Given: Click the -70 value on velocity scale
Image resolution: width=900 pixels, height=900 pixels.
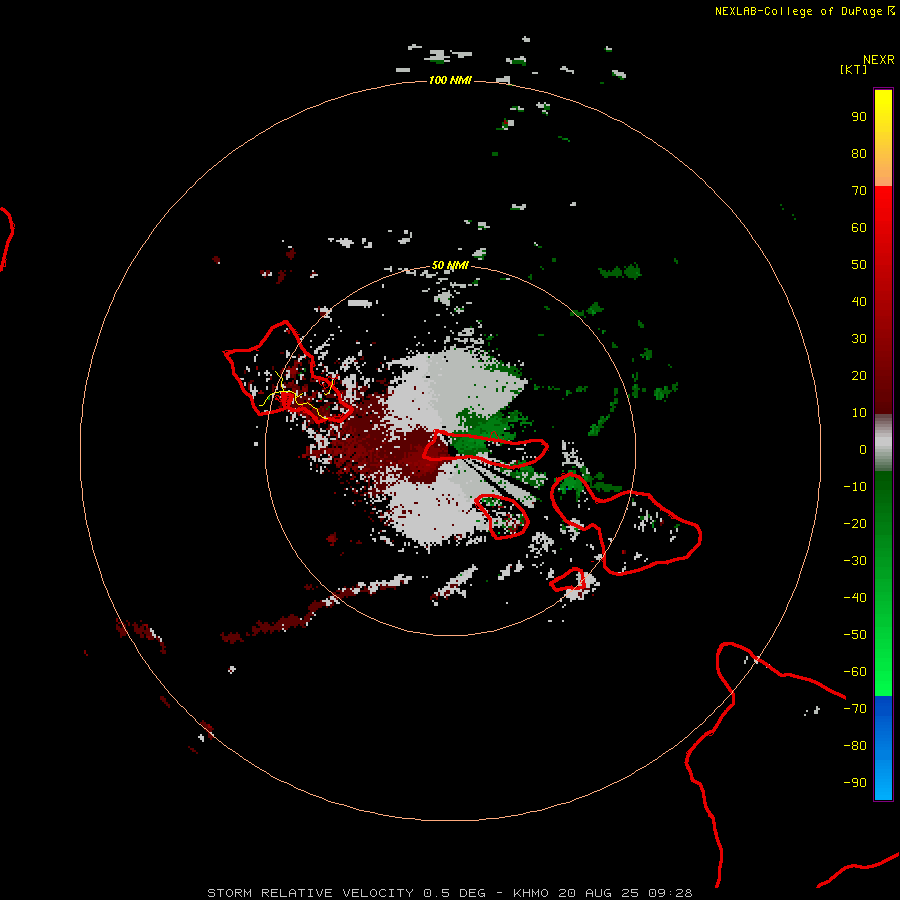Looking at the screenshot, I should pos(855,708).
